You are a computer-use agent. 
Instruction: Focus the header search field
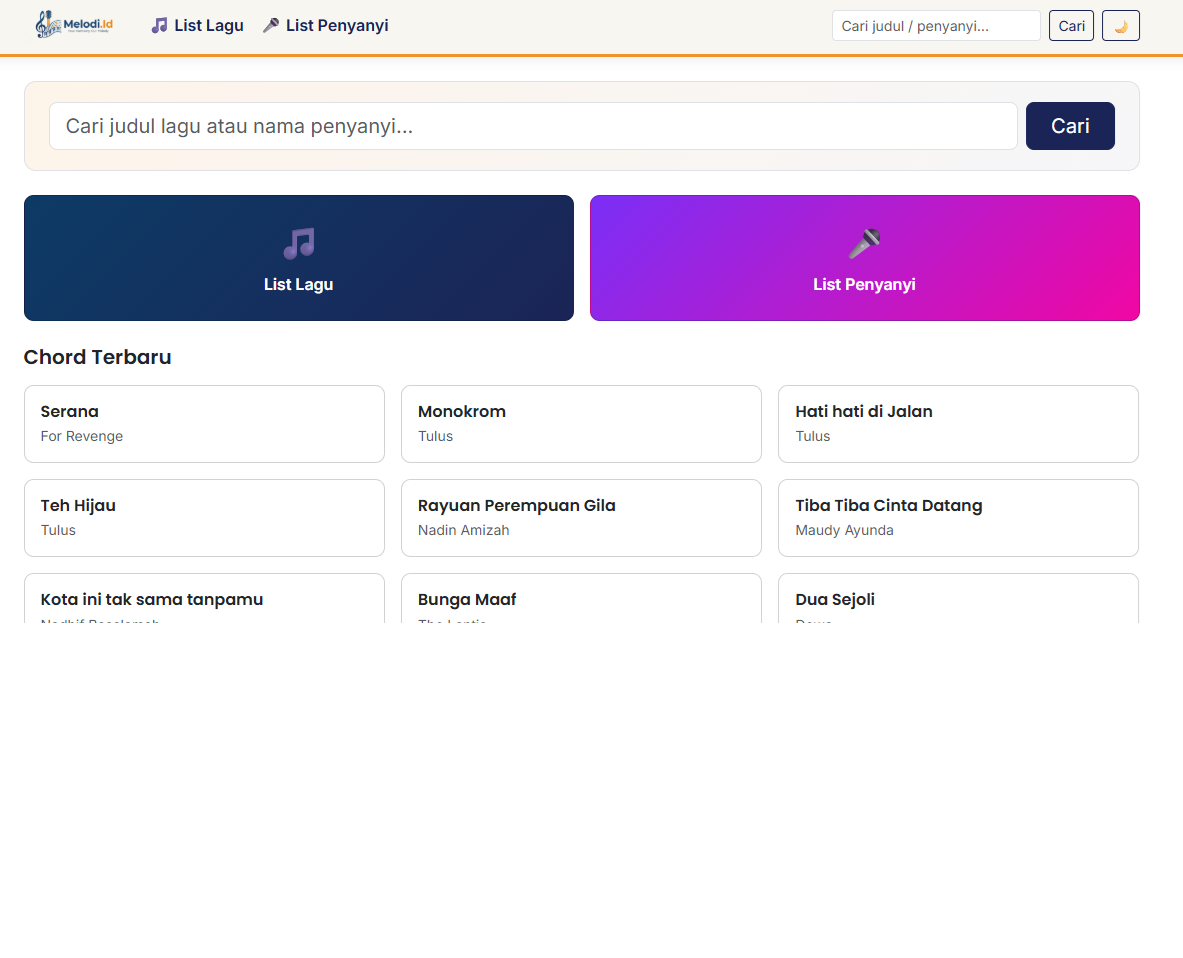click(936, 26)
